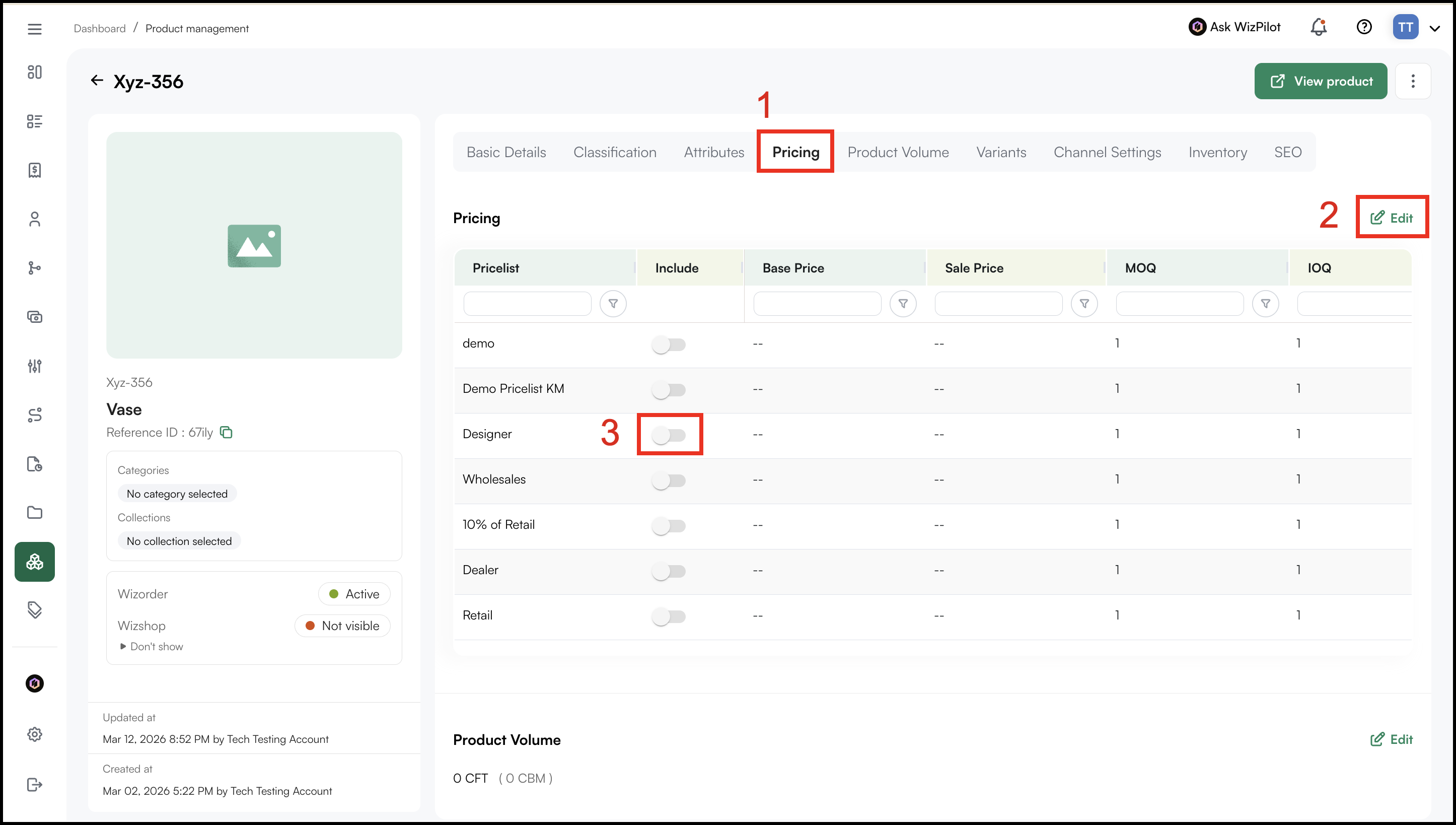Toggle Include for Demo Pricelist KM
This screenshot has height=825, width=1456.
click(669, 390)
